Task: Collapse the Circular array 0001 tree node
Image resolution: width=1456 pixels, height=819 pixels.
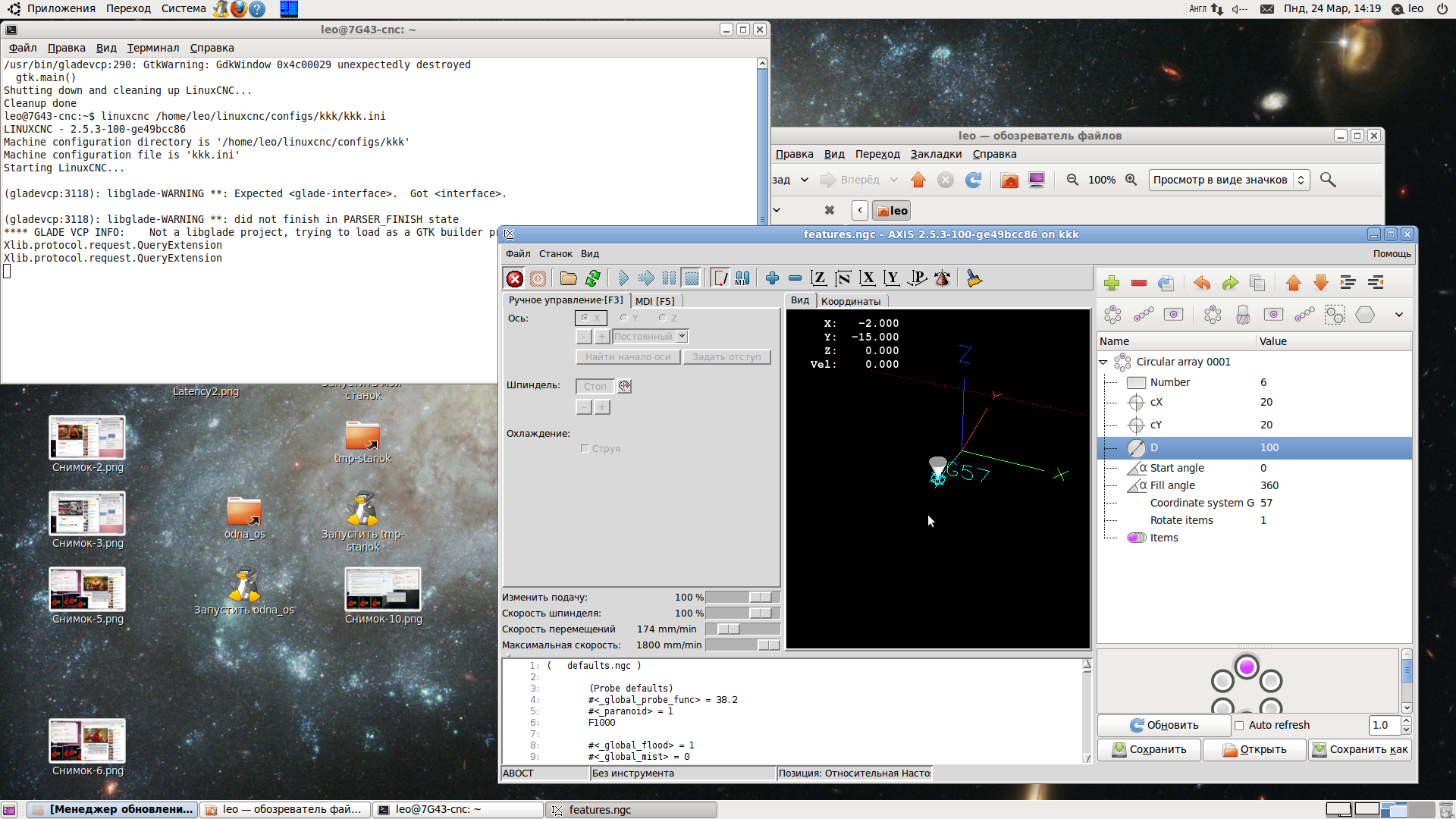Action: click(1103, 362)
